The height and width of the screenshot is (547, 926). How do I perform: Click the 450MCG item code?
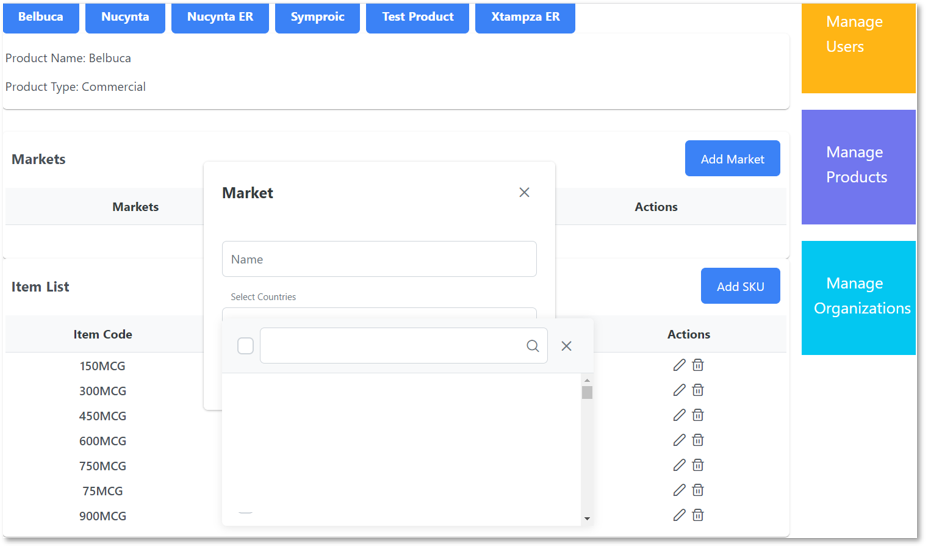(103, 416)
